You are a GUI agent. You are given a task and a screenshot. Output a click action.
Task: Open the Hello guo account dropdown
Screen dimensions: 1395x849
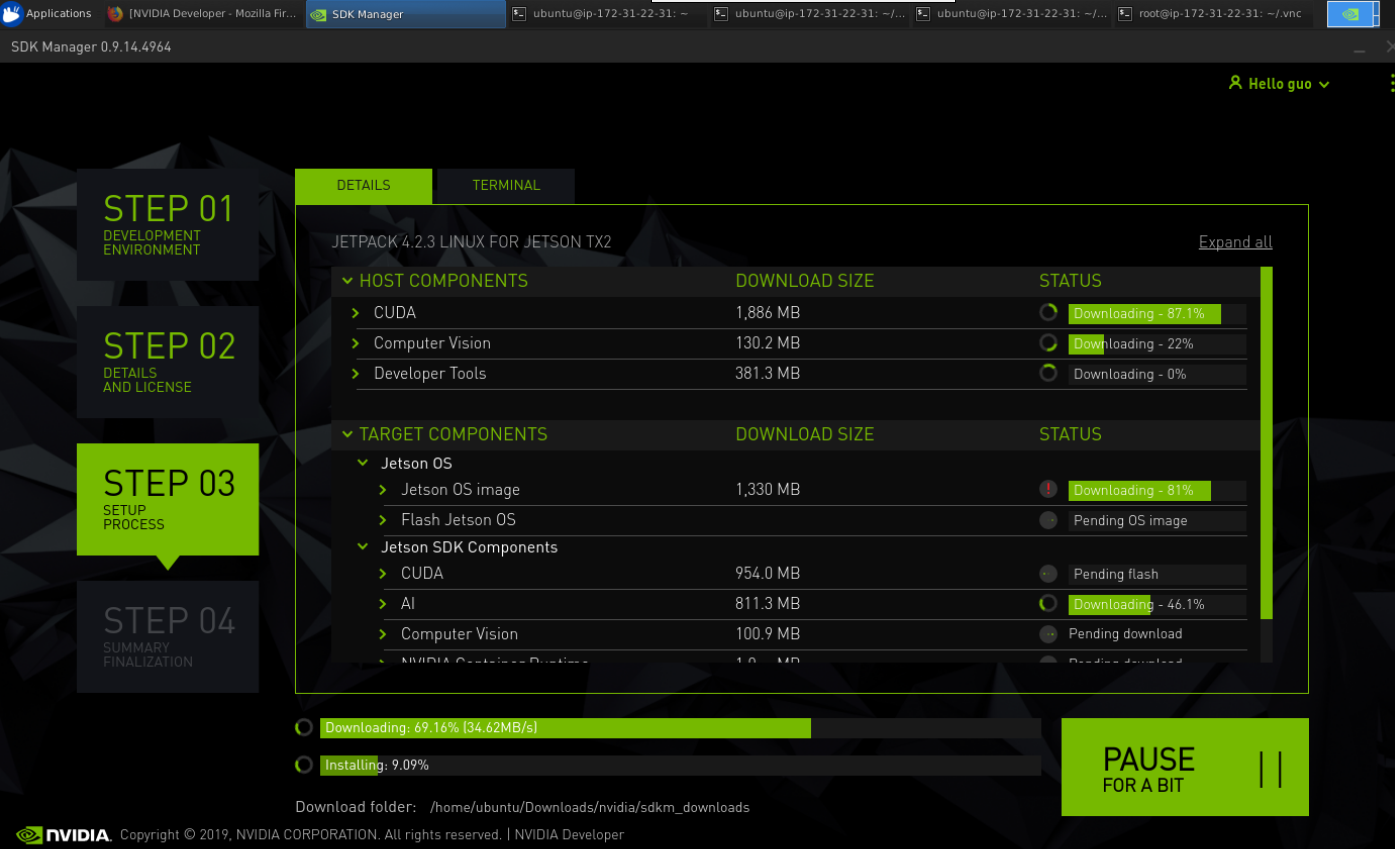point(1279,84)
